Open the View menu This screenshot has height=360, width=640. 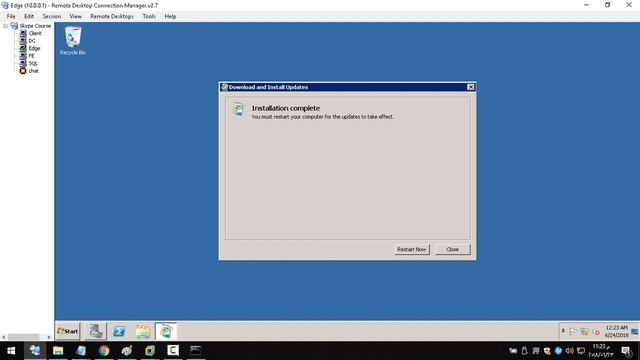pyautogui.click(x=76, y=16)
